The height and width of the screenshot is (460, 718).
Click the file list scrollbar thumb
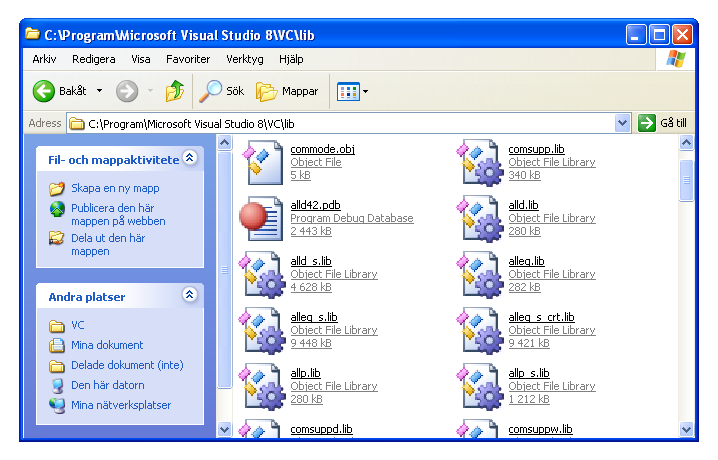686,180
